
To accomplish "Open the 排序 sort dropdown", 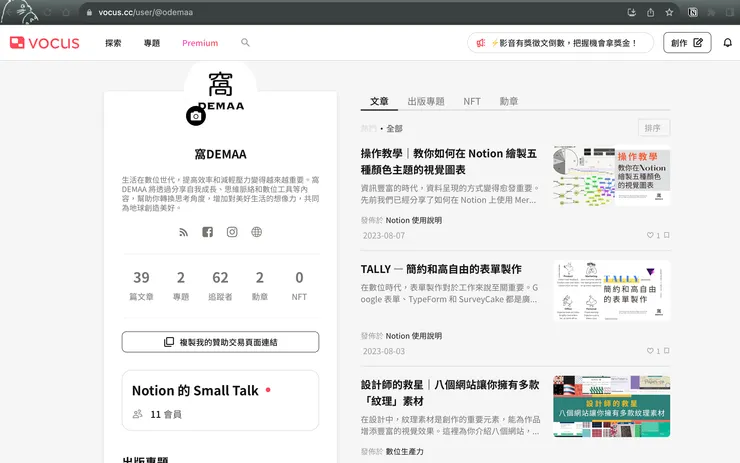I will tap(654, 128).
